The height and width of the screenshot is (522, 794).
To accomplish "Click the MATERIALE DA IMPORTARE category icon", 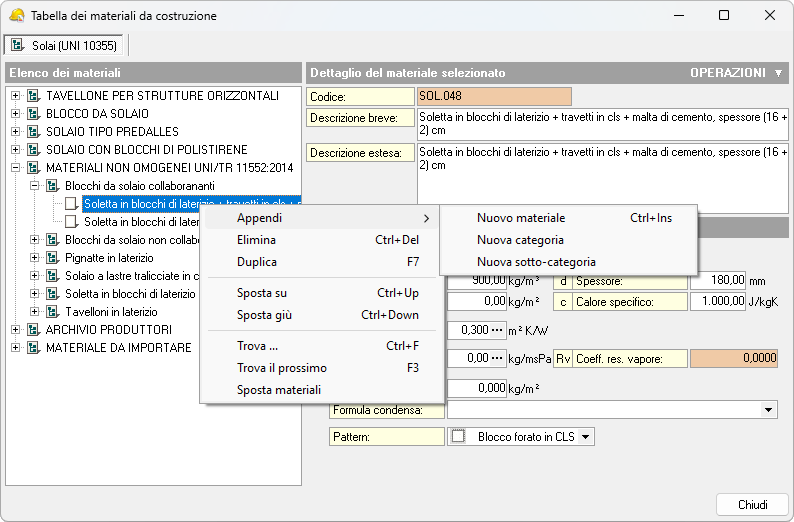I will pyautogui.click(x=33, y=348).
